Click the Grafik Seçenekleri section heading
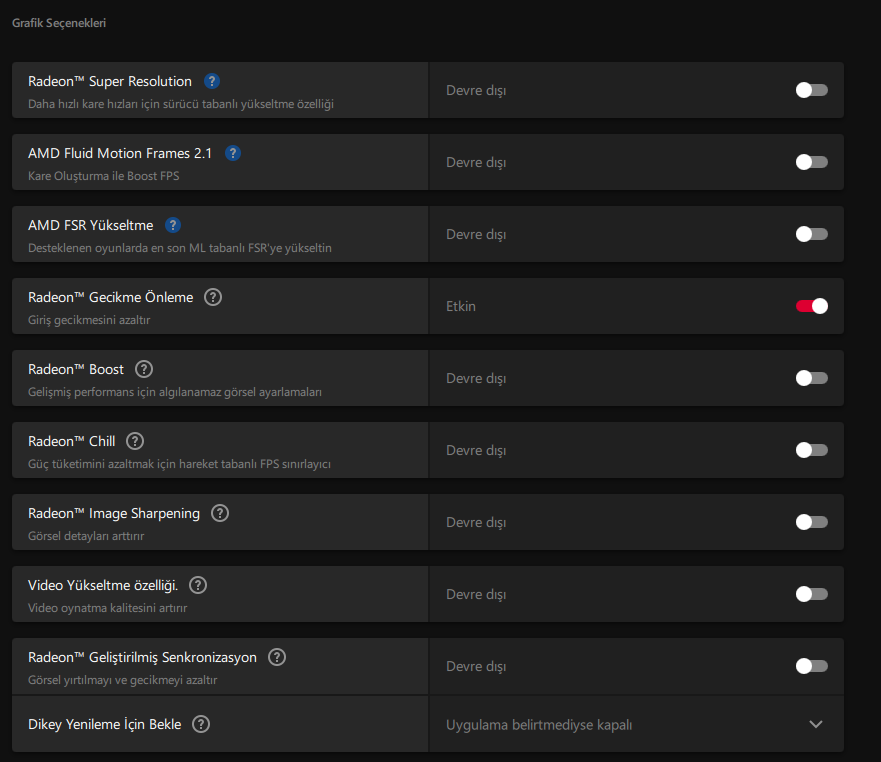 (59, 23)
